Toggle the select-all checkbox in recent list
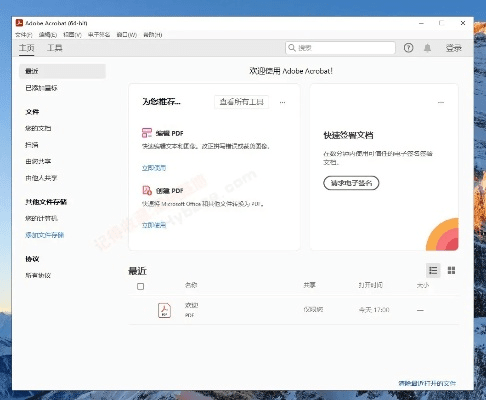 pos(141,286)
